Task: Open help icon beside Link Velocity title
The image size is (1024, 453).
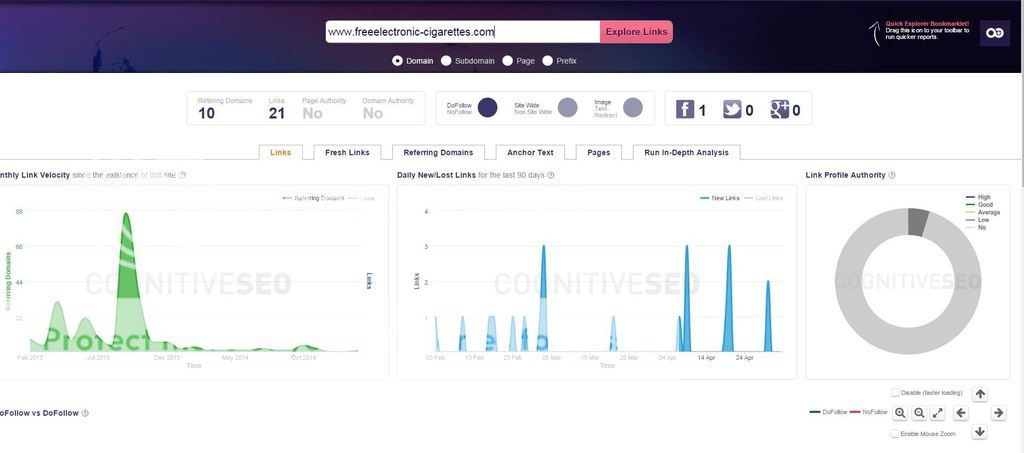Action: pyautogui.click(x=182, y=175)
